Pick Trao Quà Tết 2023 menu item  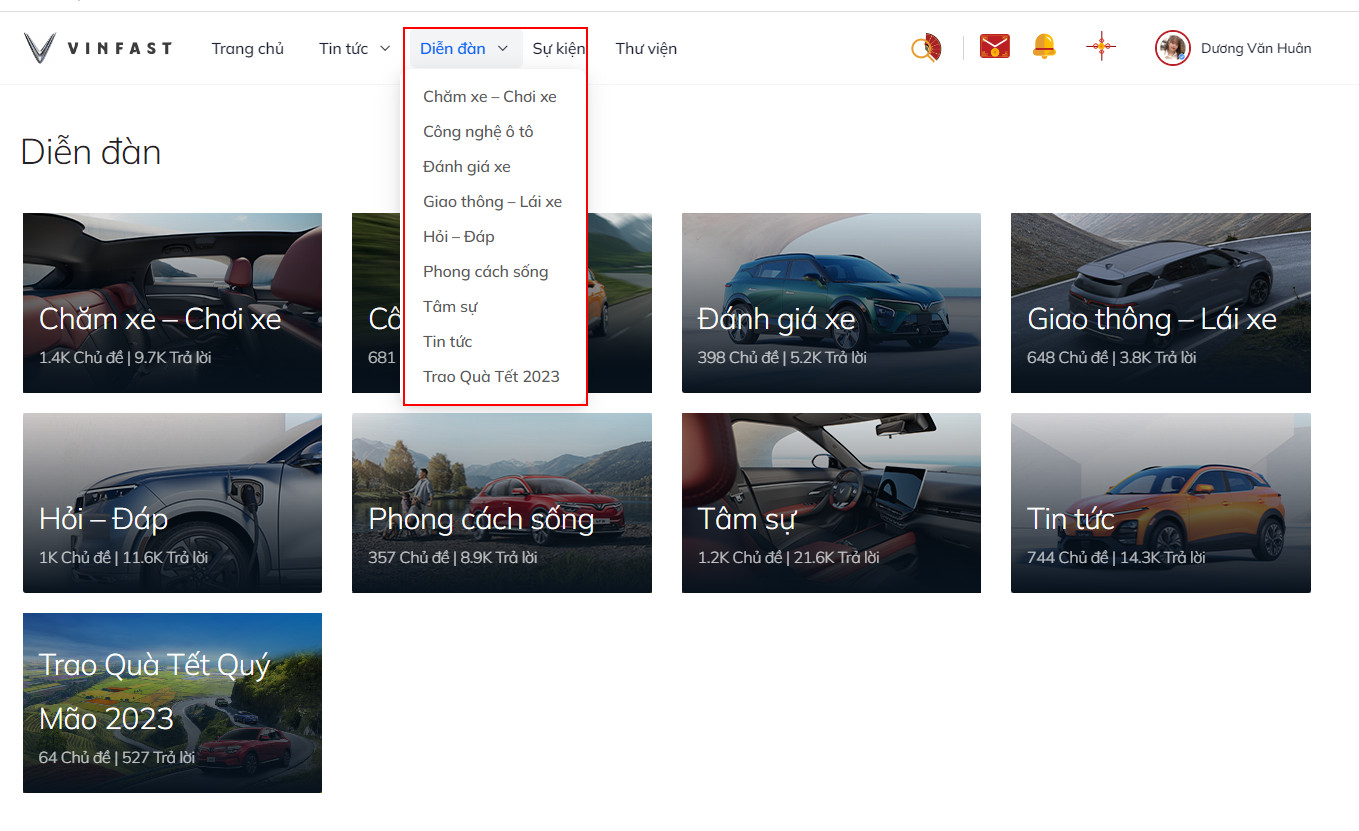click(491, 377)
